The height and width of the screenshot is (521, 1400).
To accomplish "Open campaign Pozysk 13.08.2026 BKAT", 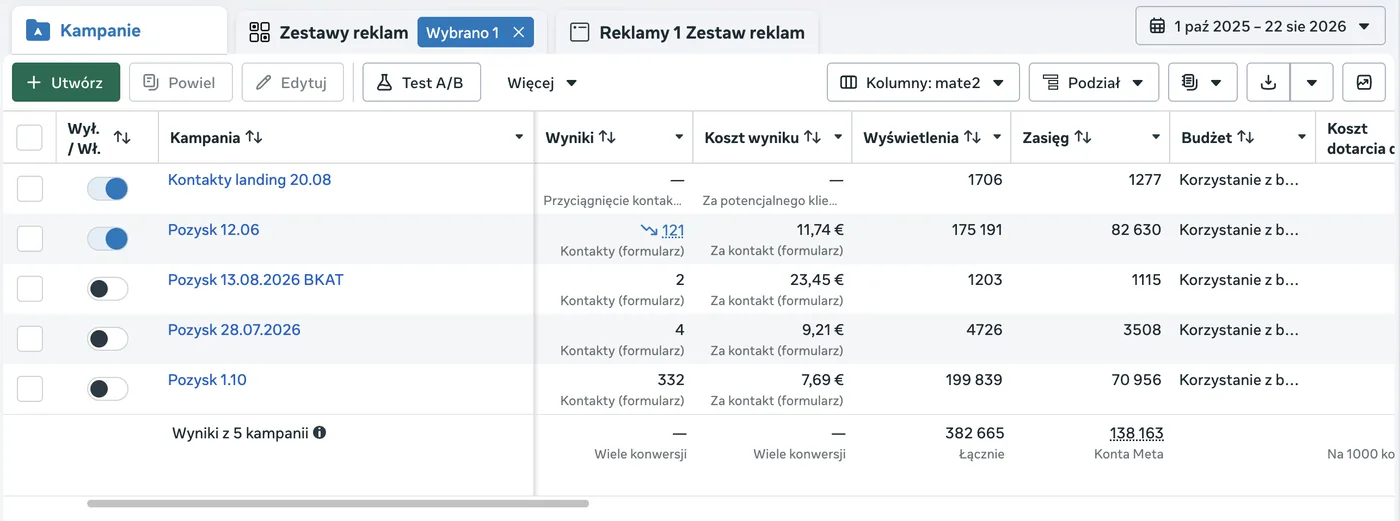I will [x=255, y=280].
